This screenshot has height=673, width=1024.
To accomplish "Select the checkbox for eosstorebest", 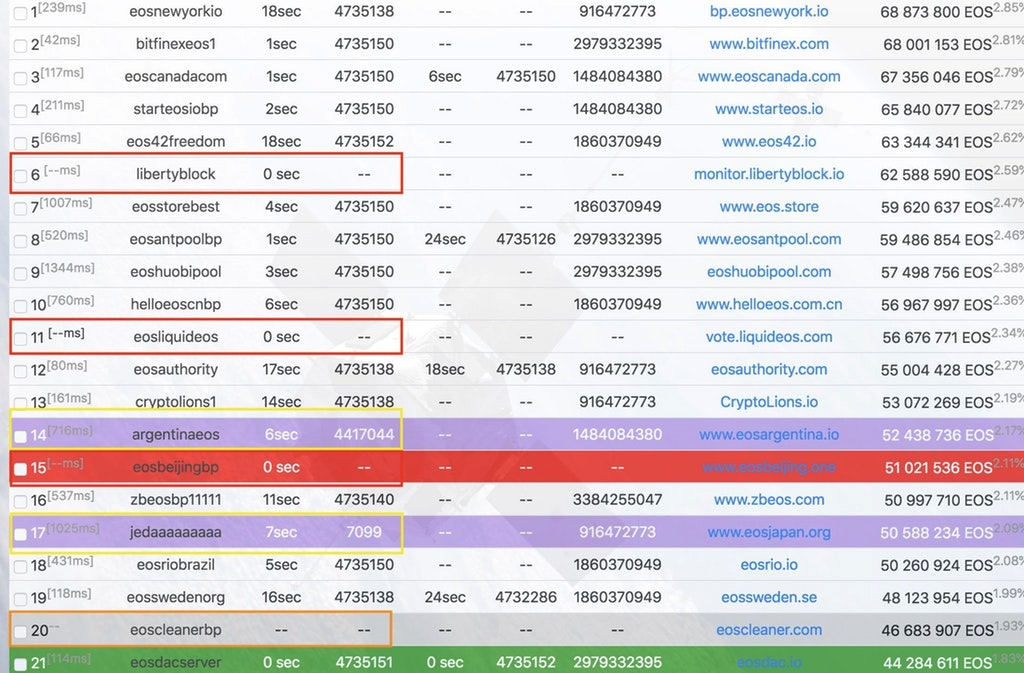I will 20,208.
